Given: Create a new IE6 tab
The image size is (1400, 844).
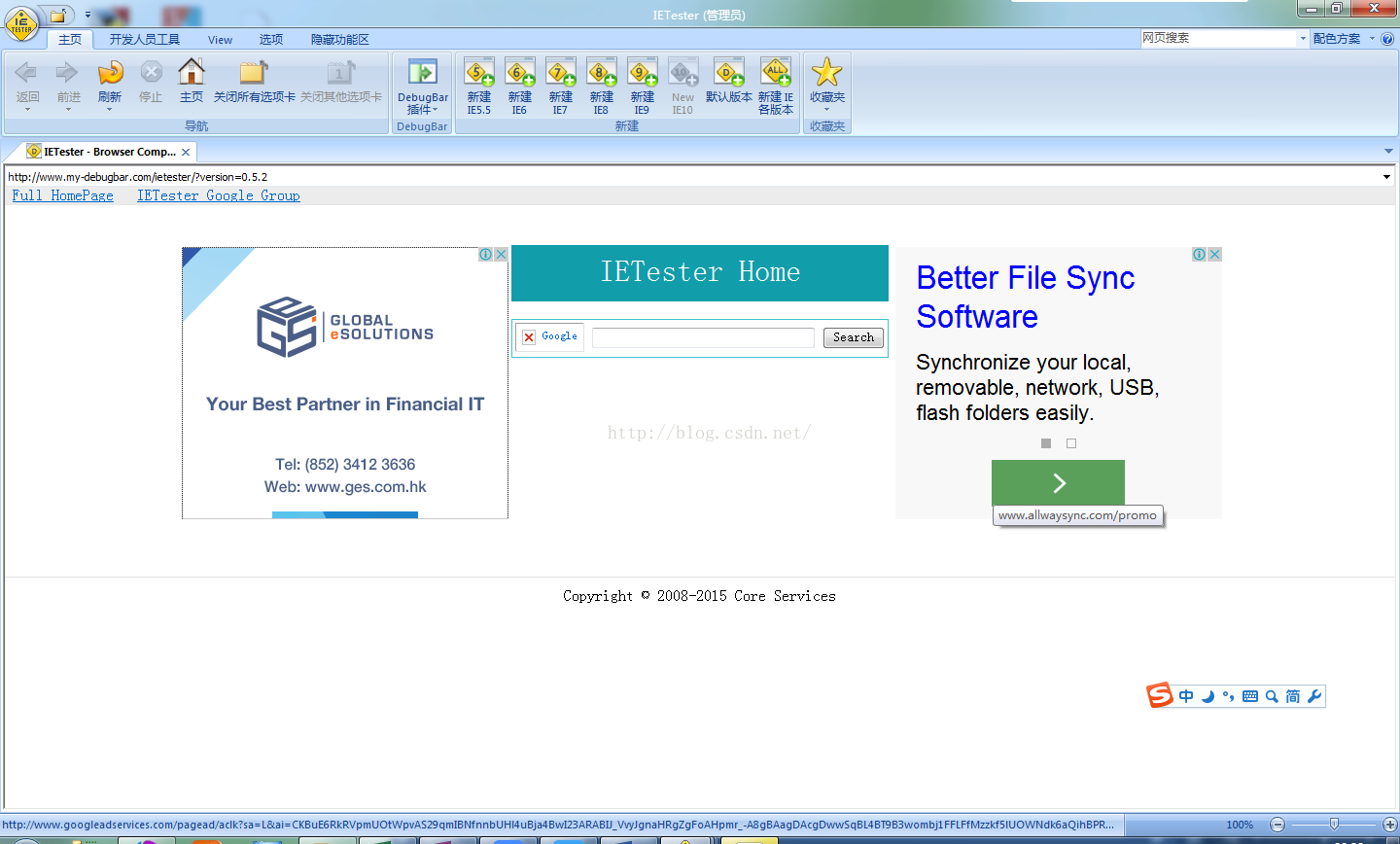Looking at the screenshot, I should coord(520,86).
